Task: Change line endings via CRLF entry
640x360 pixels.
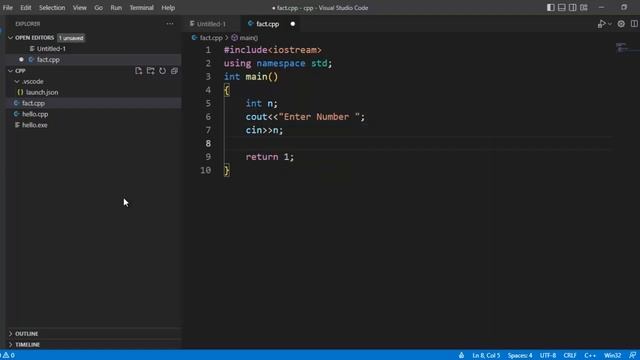Action: (570, 355)
